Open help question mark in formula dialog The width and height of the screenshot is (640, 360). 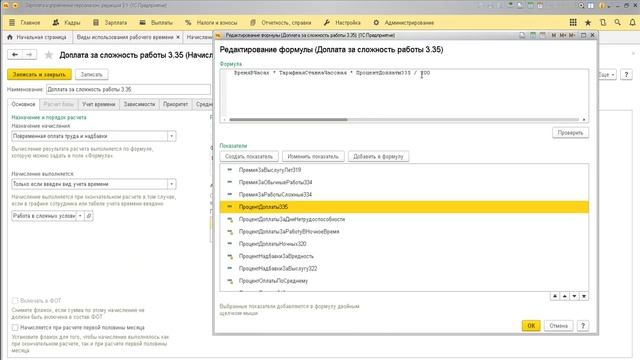click(x=583, y=326)
